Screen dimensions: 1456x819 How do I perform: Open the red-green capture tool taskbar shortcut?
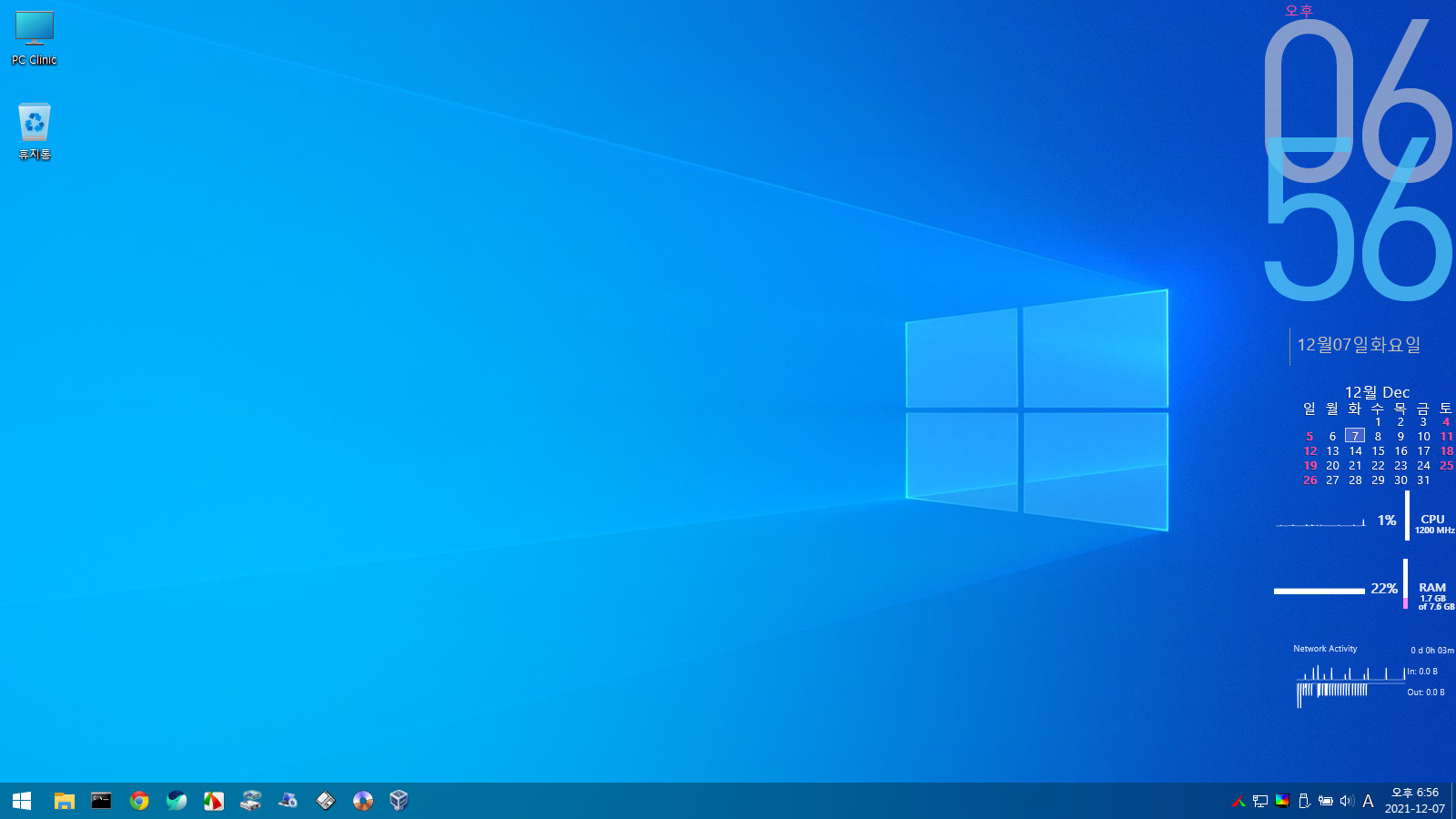(x=214, y=801)
